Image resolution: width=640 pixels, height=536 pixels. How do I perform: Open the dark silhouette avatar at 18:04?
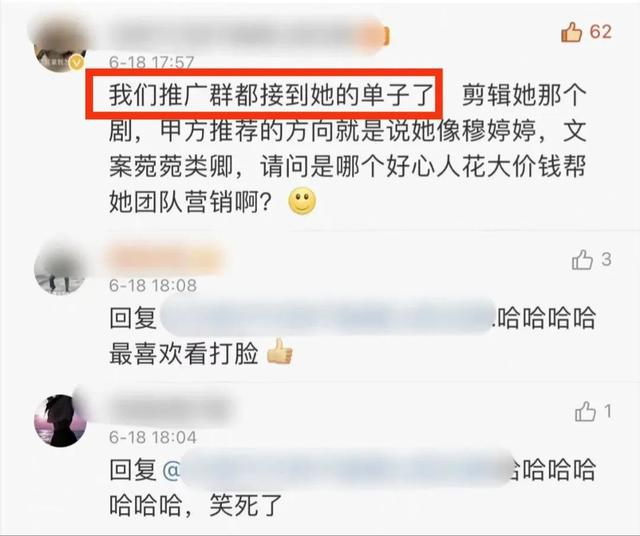(60, 420)
